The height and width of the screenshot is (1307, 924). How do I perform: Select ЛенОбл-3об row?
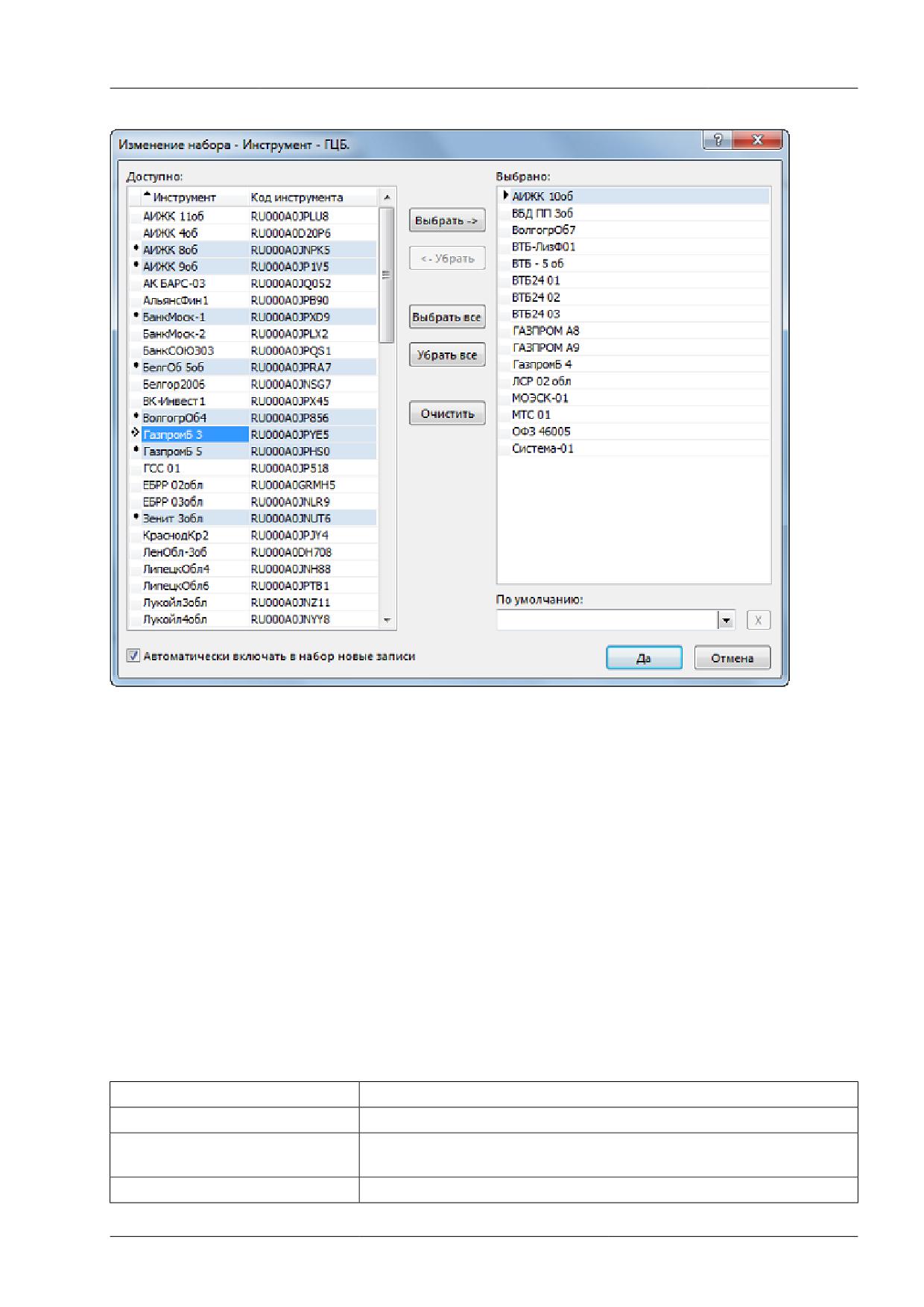coord(253,552)
